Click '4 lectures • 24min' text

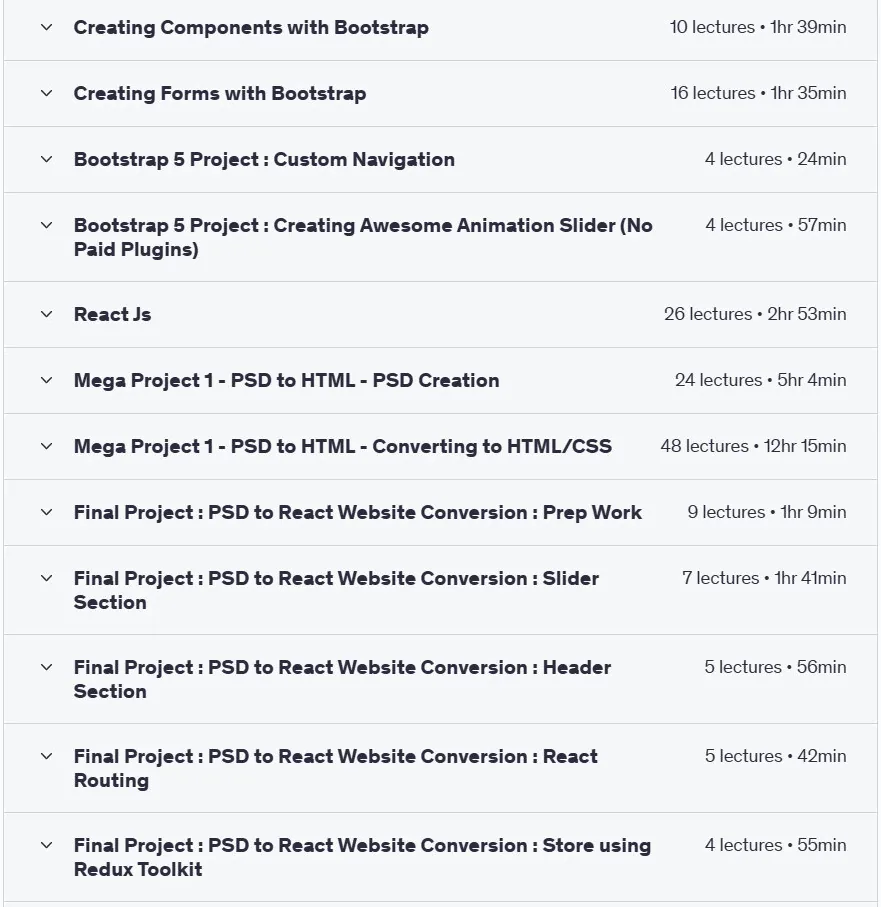point(776,159)
